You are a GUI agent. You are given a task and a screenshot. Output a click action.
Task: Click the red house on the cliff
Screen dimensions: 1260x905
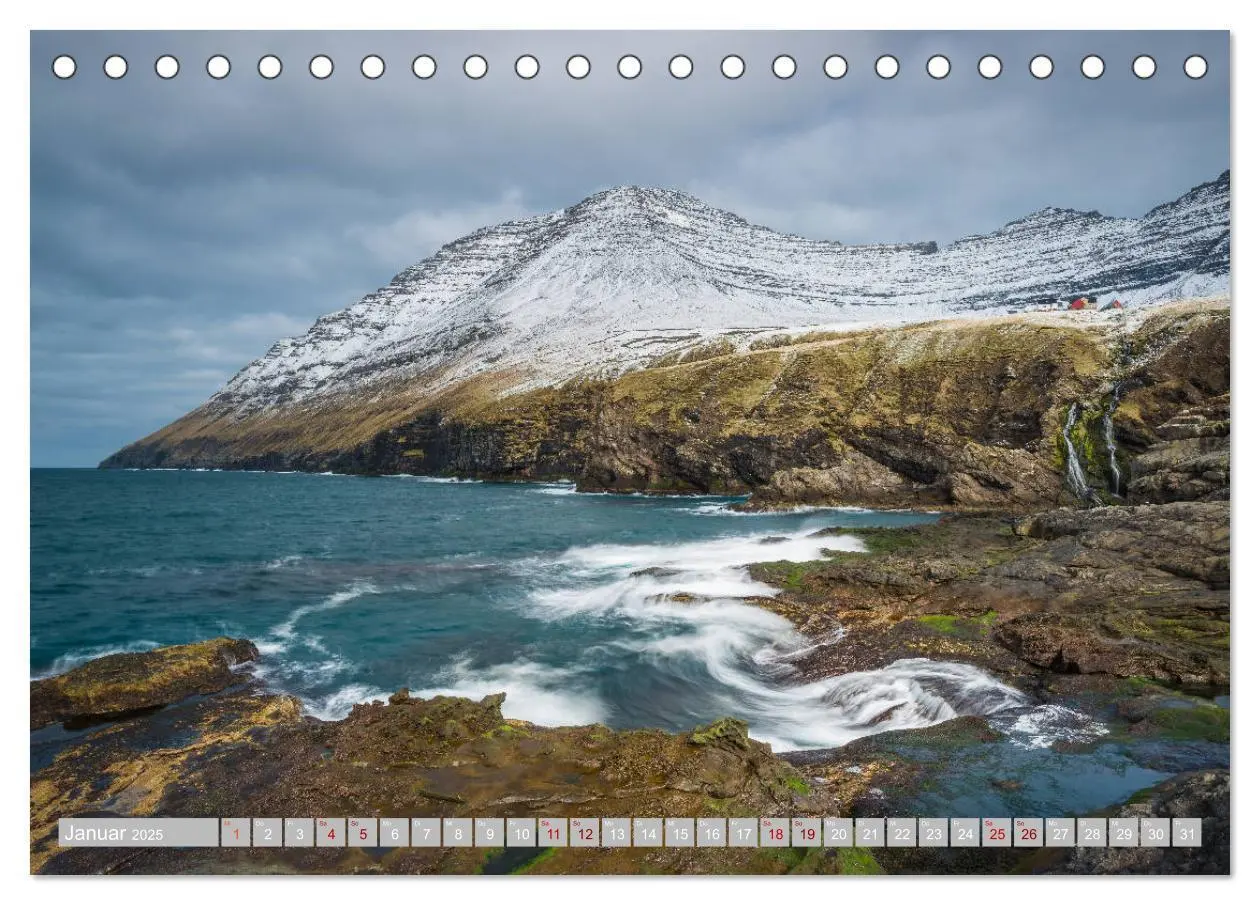1080,302
